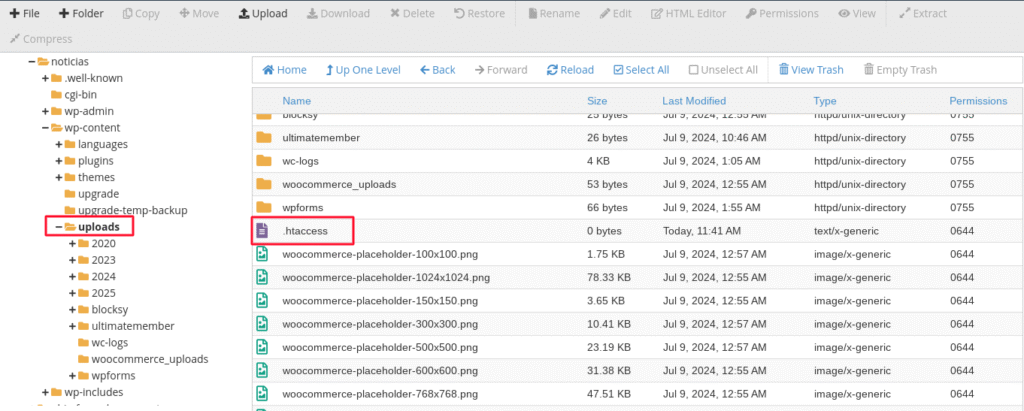Open the Upload dialog
This screenshot has width=1024, height=411.
pos(263,13)
